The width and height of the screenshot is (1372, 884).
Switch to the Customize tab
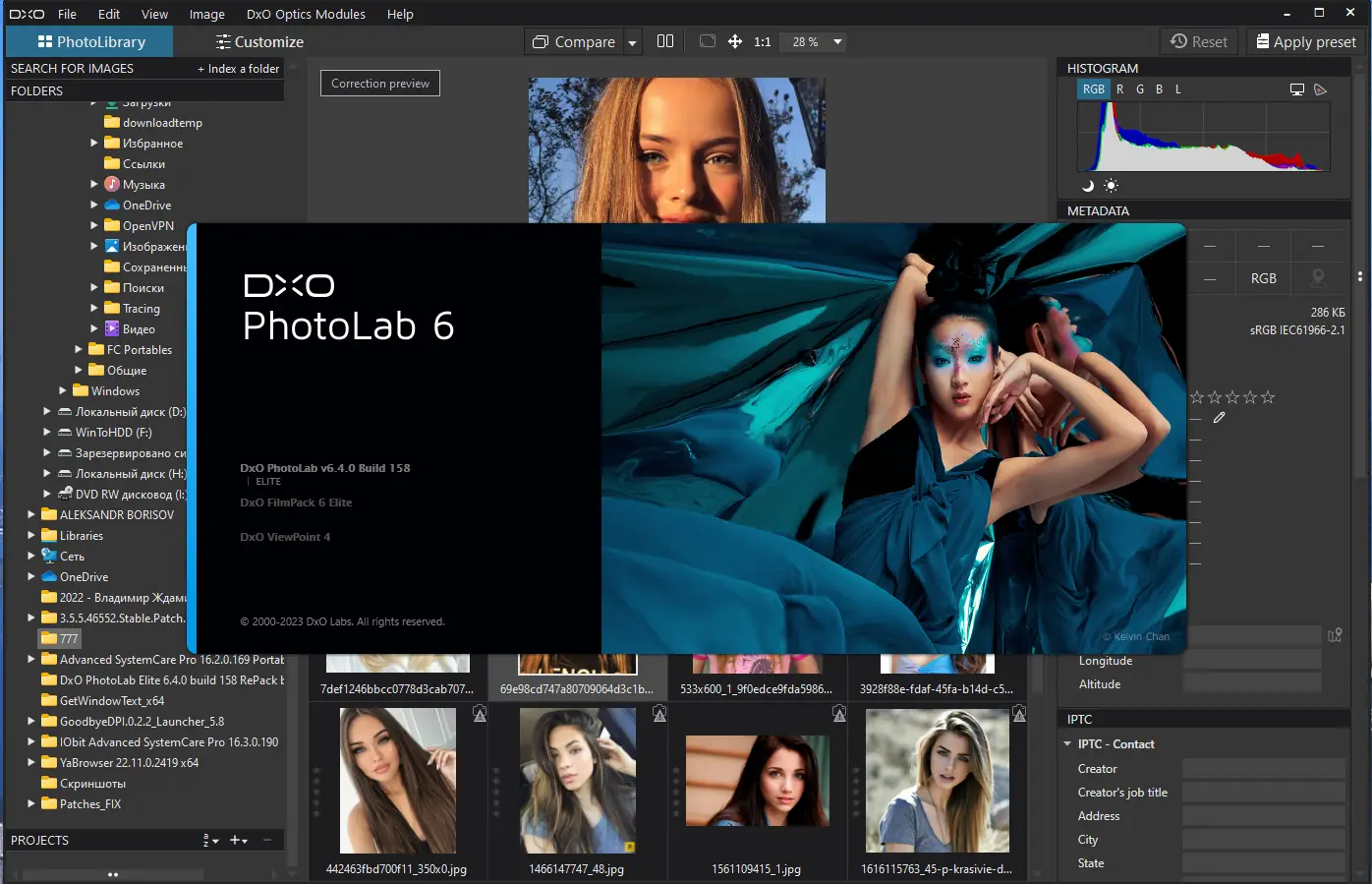(x=258, y=41)
